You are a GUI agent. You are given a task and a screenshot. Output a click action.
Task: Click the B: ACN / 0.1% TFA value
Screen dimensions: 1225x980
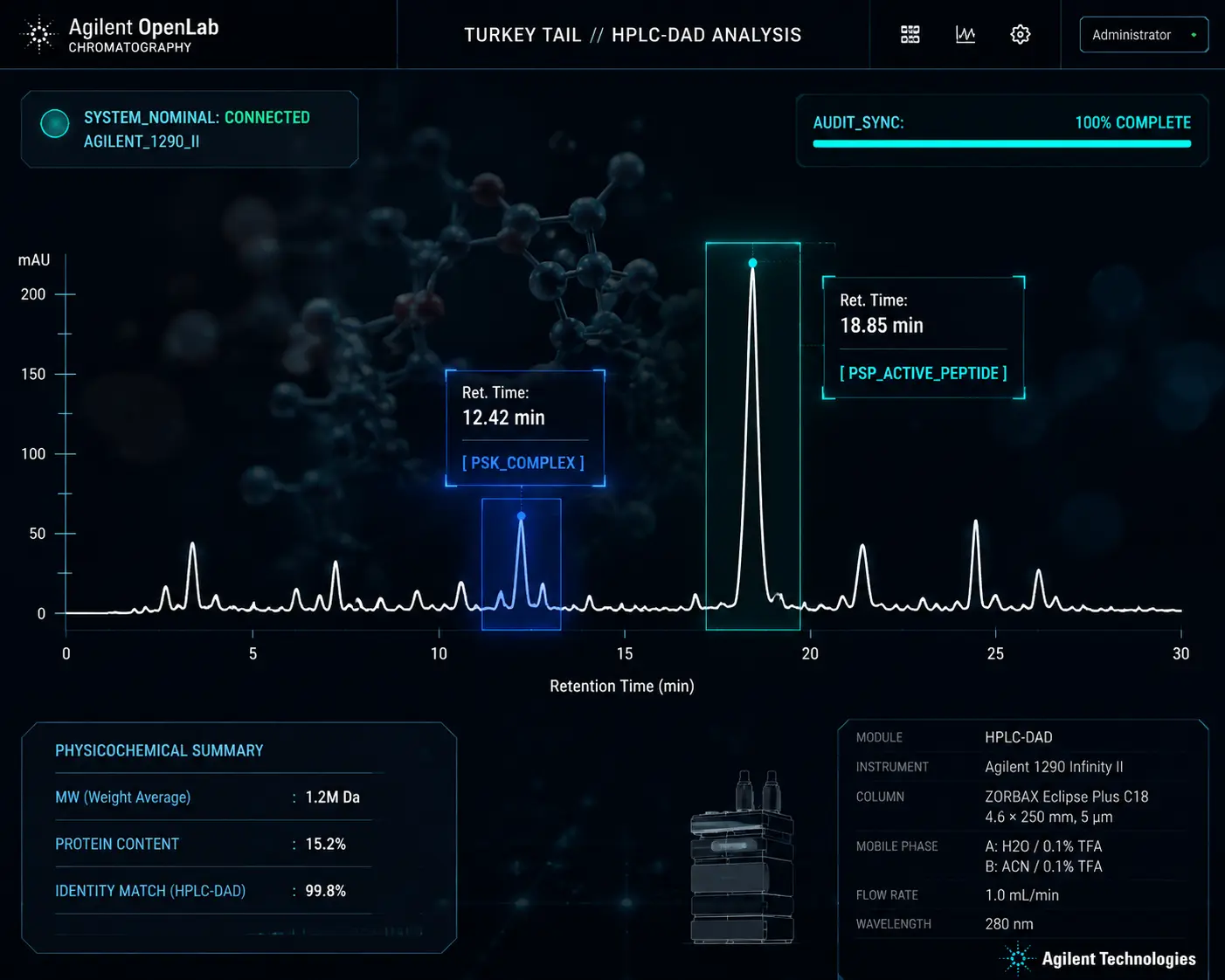click(x=1043, y=866)
